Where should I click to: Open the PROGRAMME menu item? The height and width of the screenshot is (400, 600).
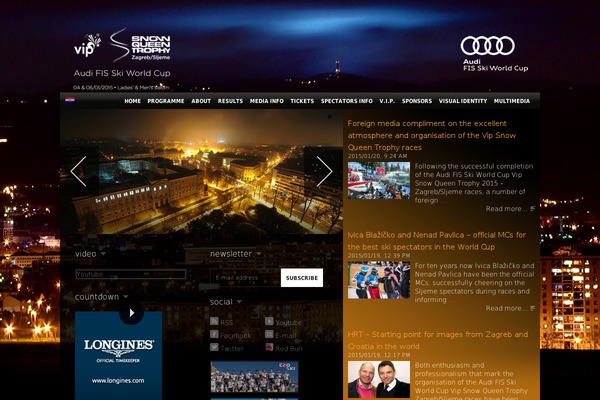166,101
